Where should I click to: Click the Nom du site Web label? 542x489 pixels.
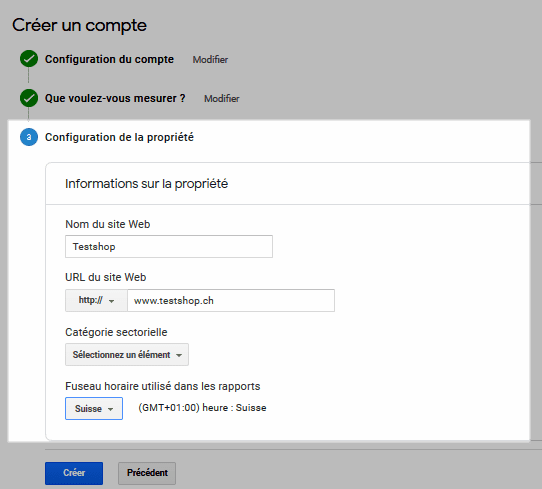click(108, 224)
